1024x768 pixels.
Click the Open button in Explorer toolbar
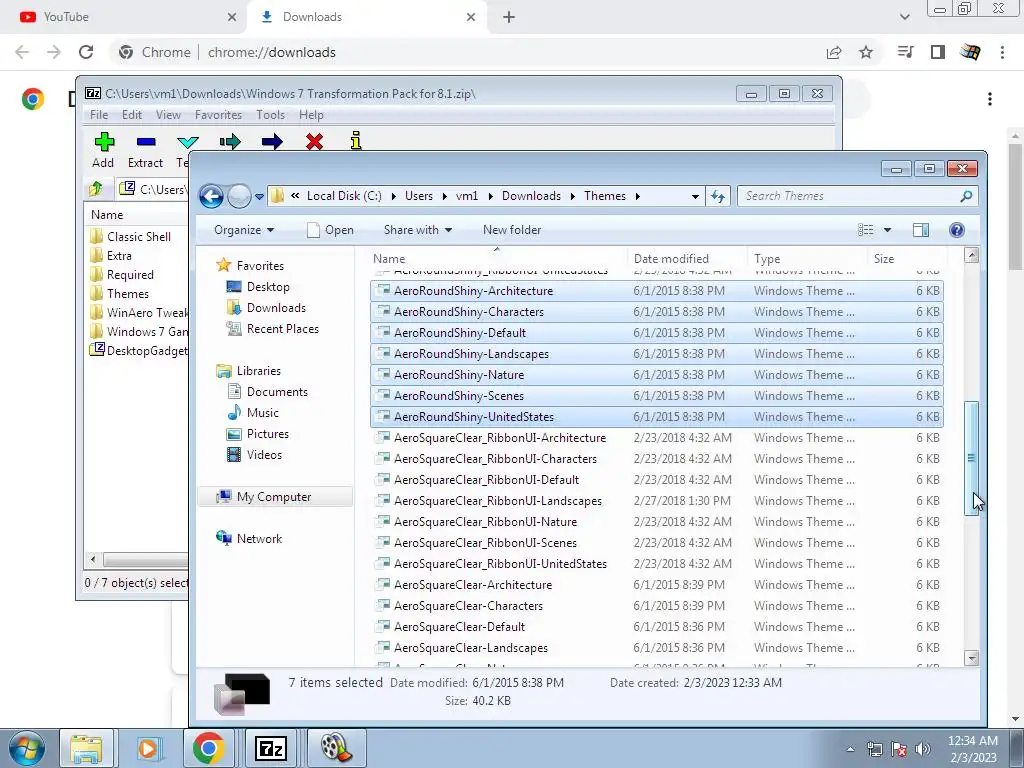(330, 230)
